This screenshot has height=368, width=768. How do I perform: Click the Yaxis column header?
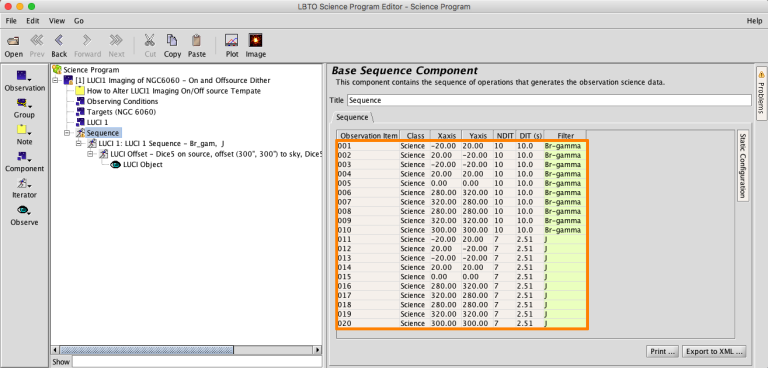click(478, 135)
